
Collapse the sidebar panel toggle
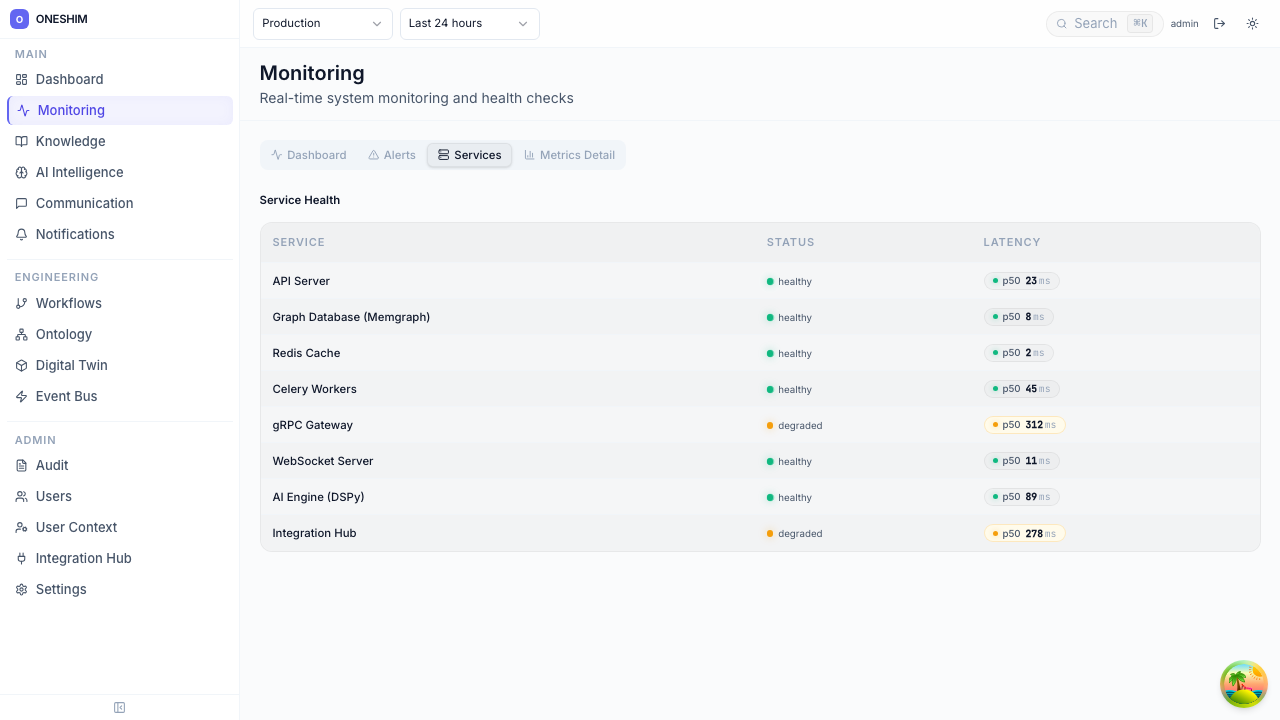[119, 707]
